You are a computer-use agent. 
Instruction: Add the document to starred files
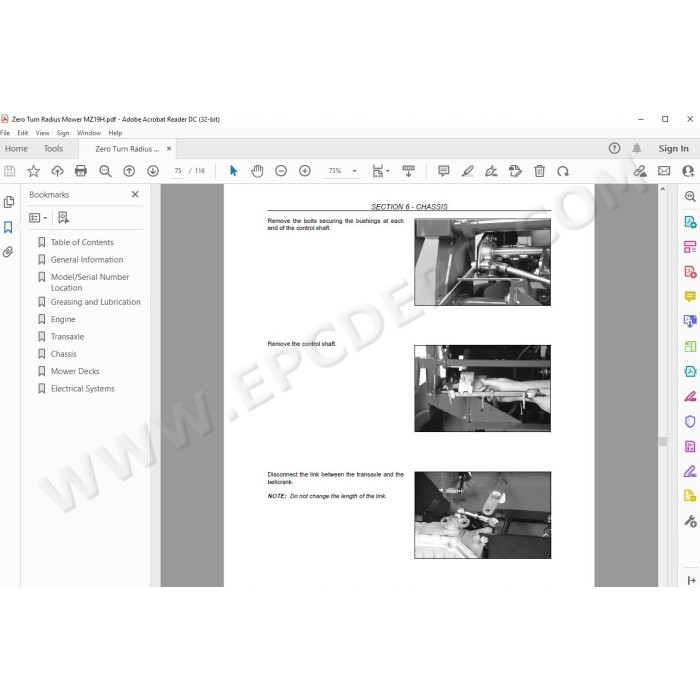(33, 171)
